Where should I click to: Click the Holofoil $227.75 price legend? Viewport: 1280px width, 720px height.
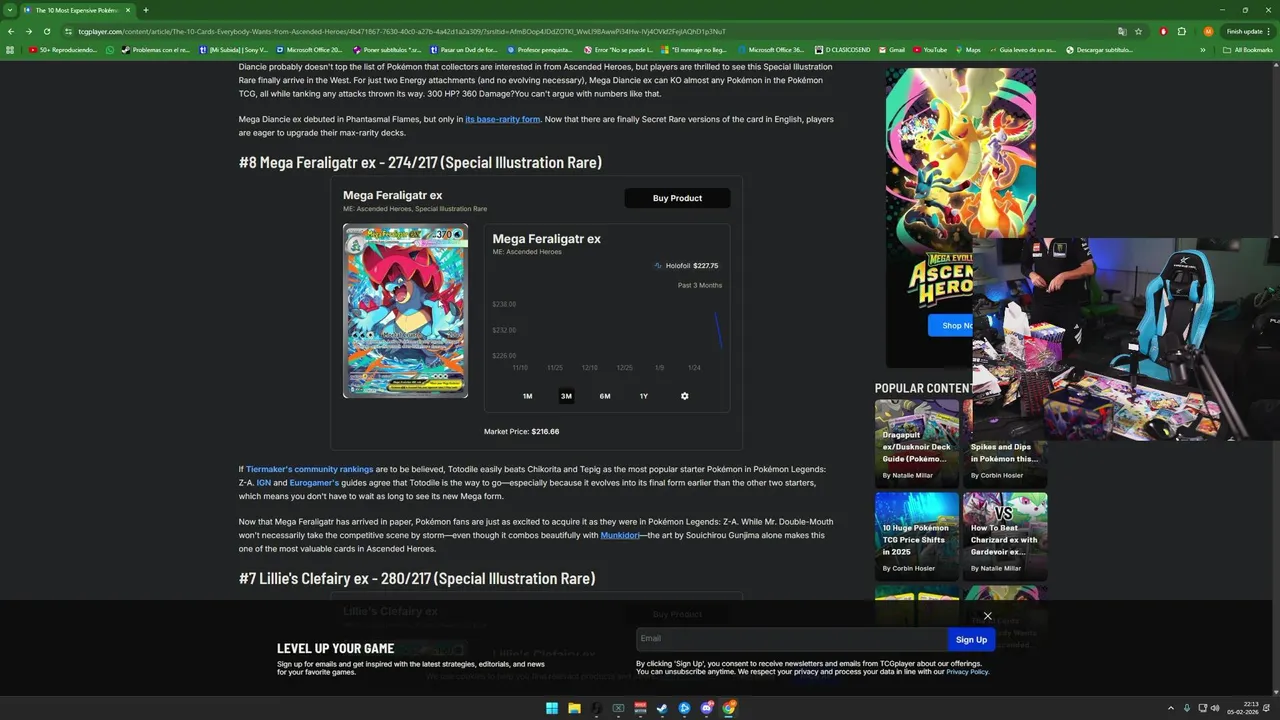pos(686,266)
